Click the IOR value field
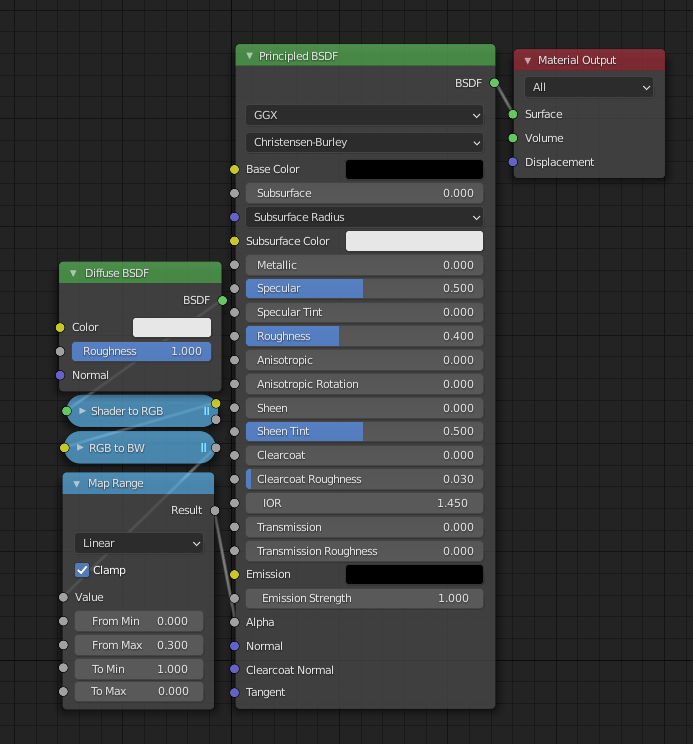The width and height of the screenshot is (693, 744). pyautogui.click(x=364, y=503)
